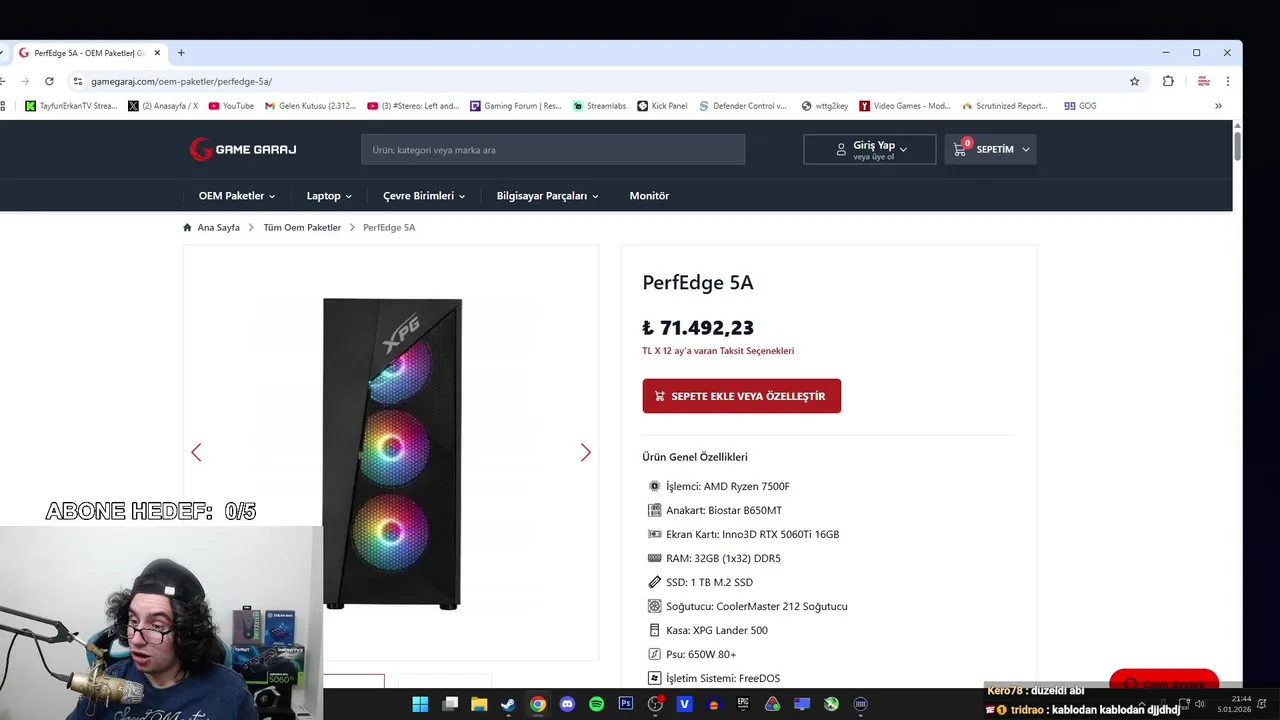Click 'İşletim Sistemi: FreeDOS' text

723,678
